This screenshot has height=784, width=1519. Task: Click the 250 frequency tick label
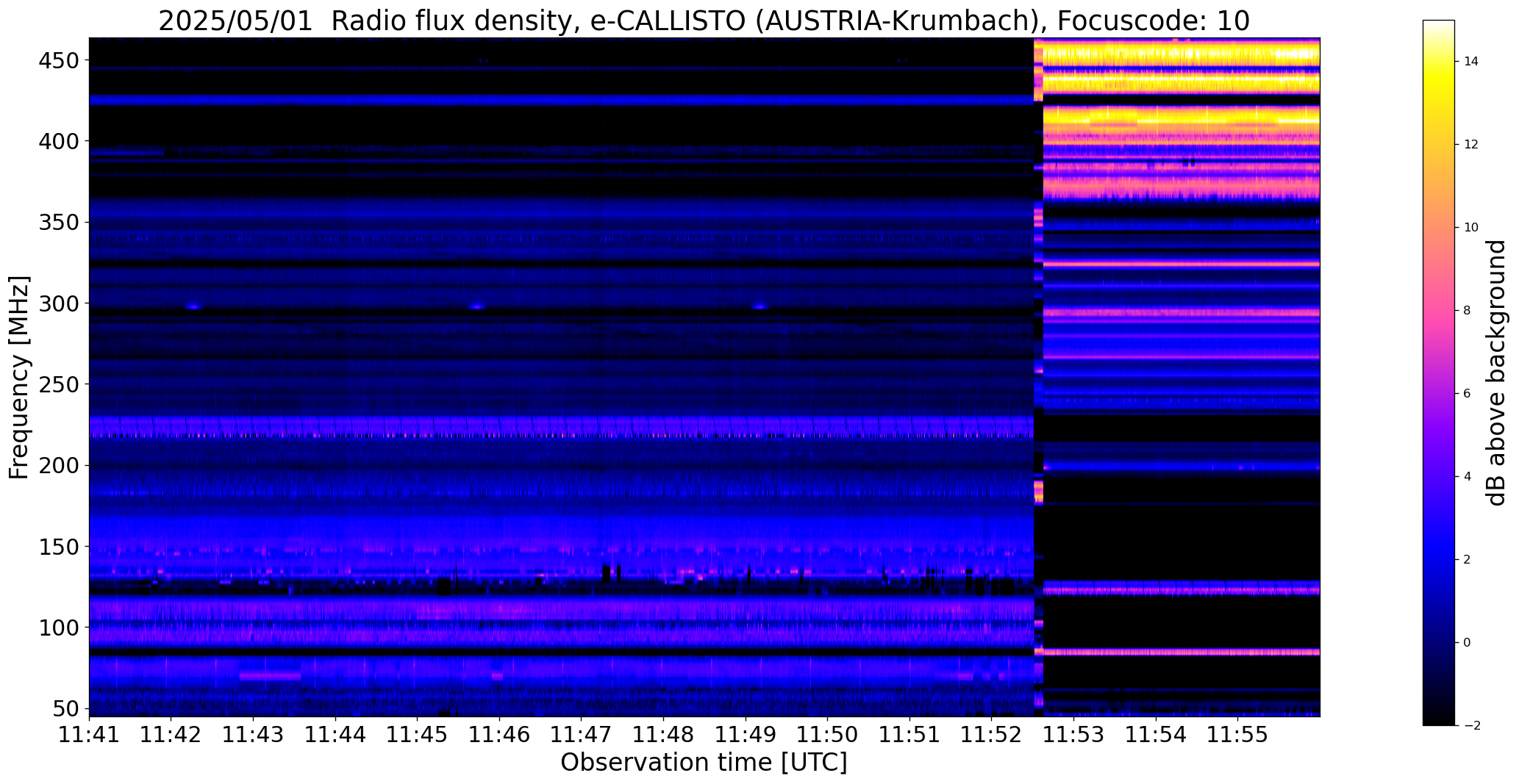[57, 384]
